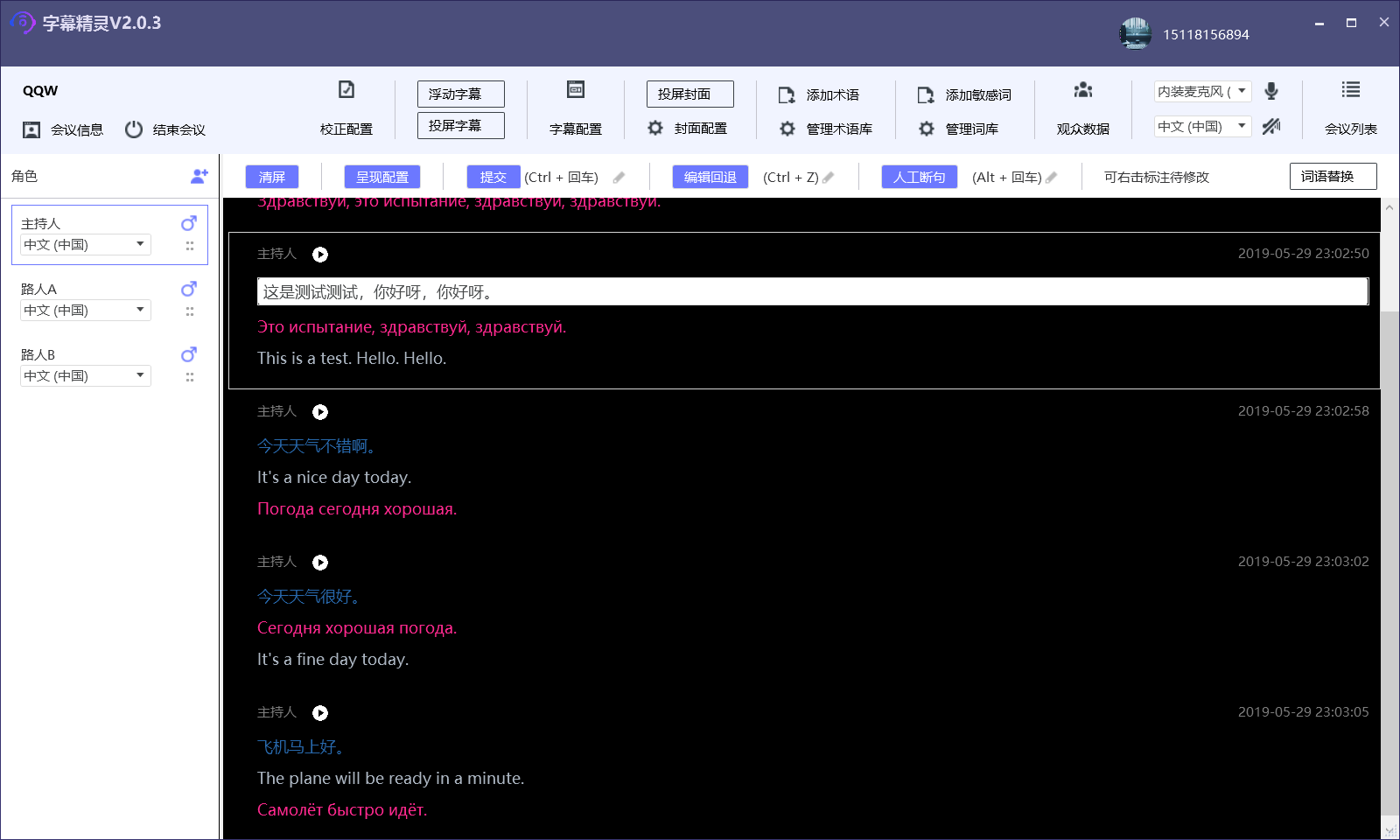Click the scrollbar up arrow

point(1389,207)
